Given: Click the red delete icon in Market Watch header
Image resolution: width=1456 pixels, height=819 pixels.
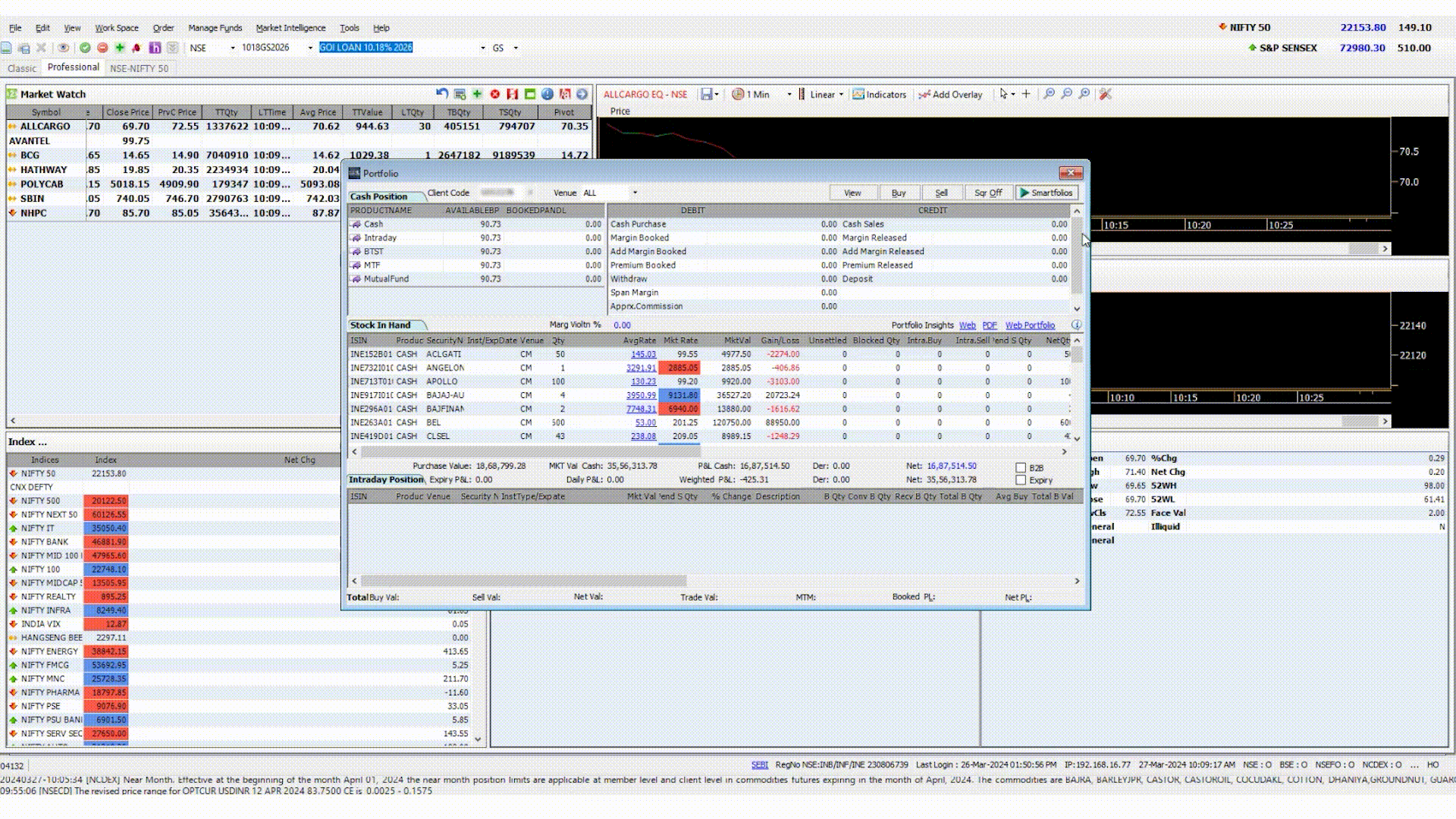Looking at the screenshot, I should [x=494, y=94].
